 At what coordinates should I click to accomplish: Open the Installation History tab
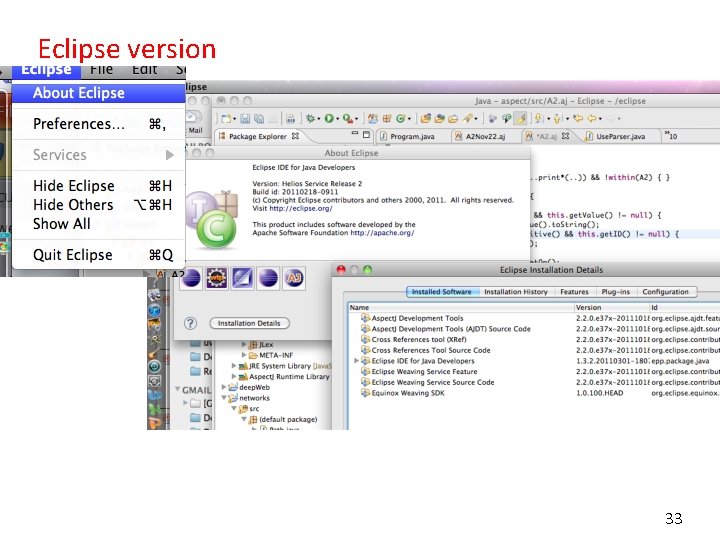516,292
